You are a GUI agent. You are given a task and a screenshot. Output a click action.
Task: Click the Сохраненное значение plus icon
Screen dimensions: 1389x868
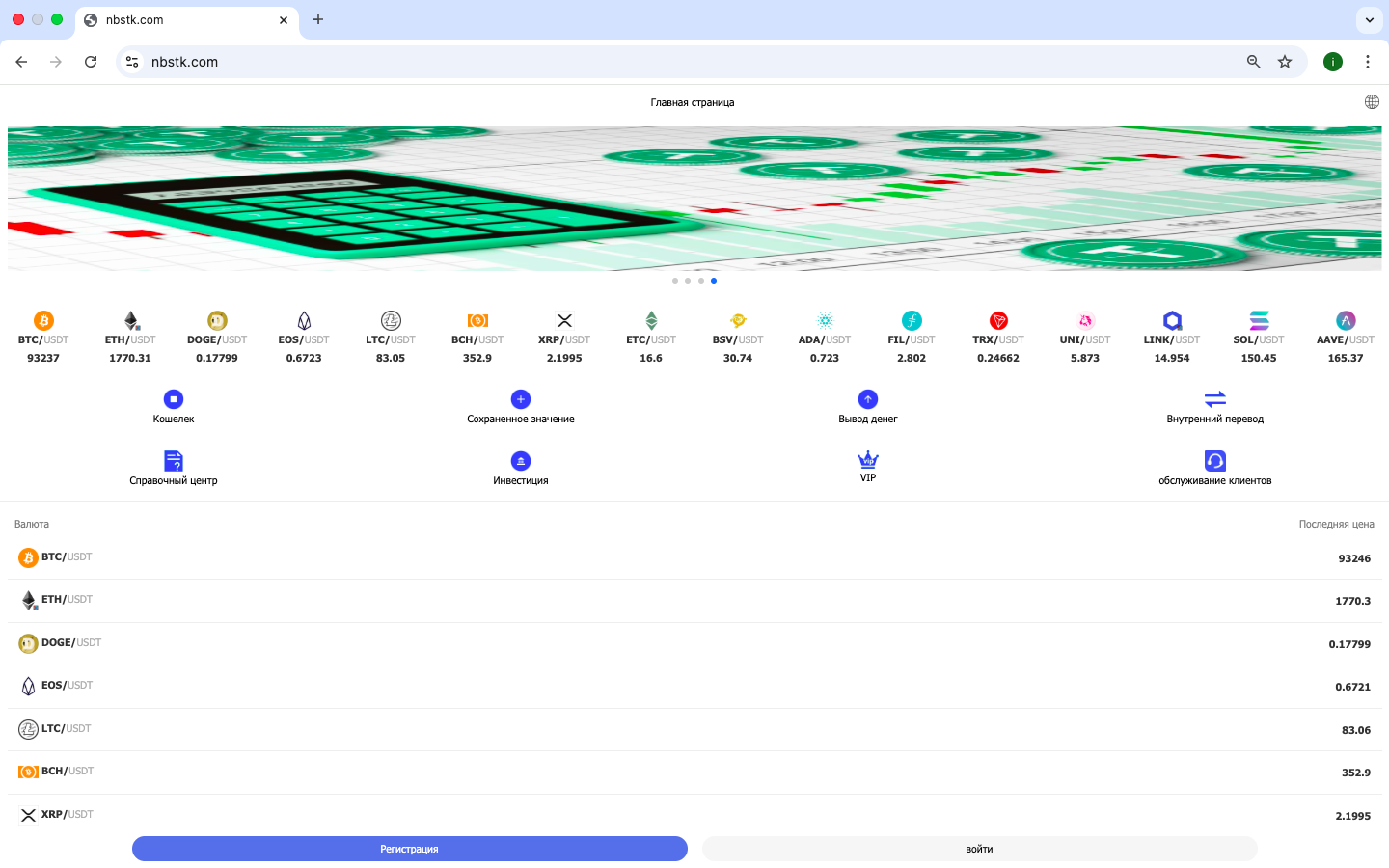point(521,399)
